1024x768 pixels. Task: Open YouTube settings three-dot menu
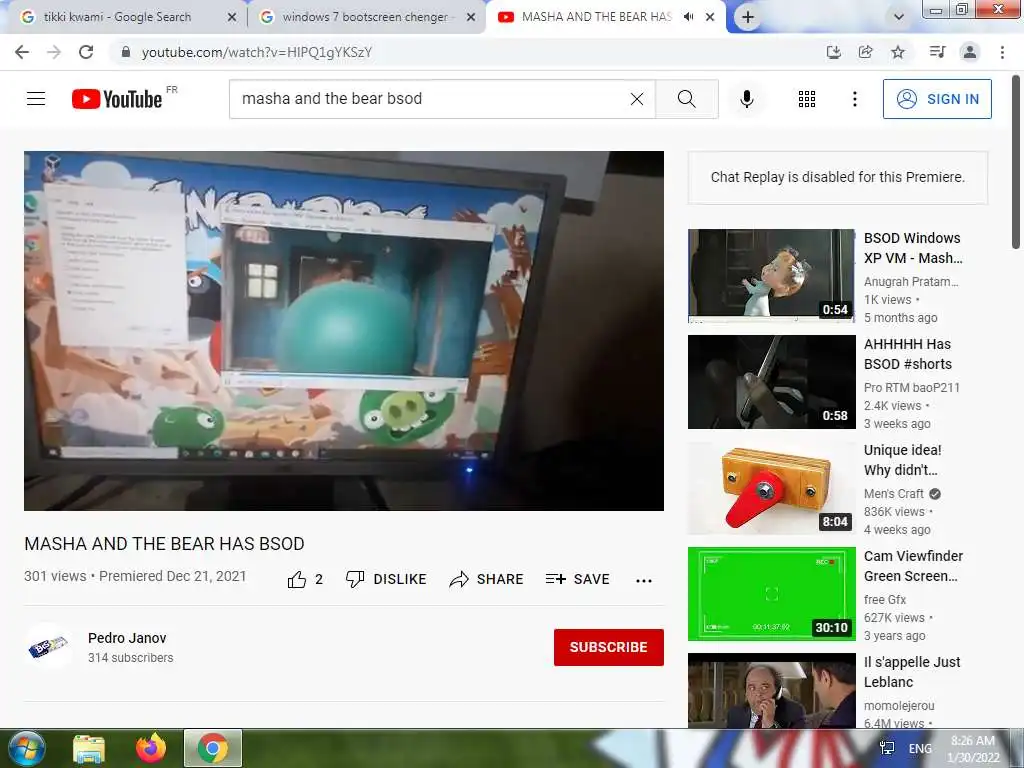pyautogui.click(x=854, y=99)
